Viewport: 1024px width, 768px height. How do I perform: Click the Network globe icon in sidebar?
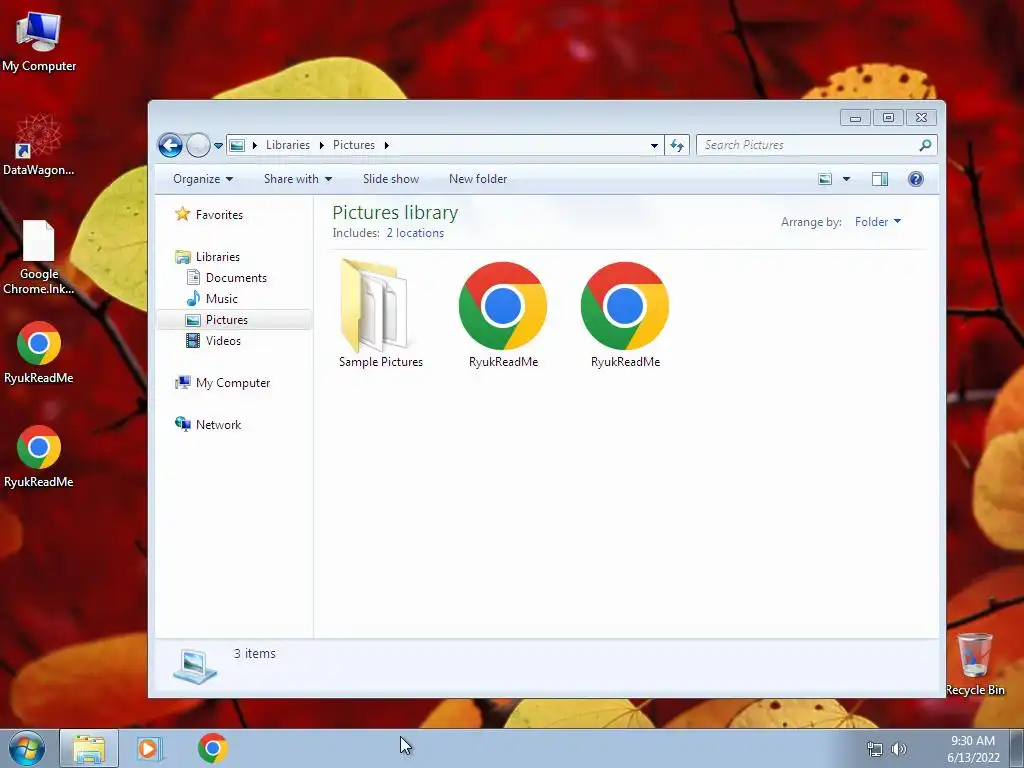[183, 424]
